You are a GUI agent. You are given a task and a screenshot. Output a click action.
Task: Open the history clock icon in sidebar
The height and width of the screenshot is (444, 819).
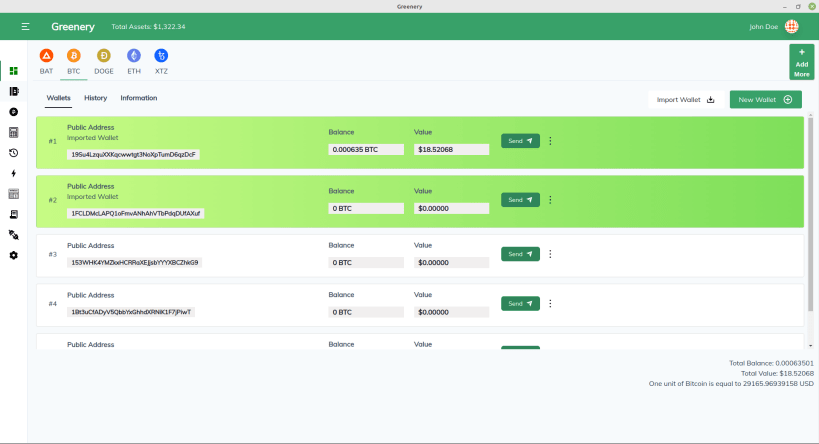14,153
